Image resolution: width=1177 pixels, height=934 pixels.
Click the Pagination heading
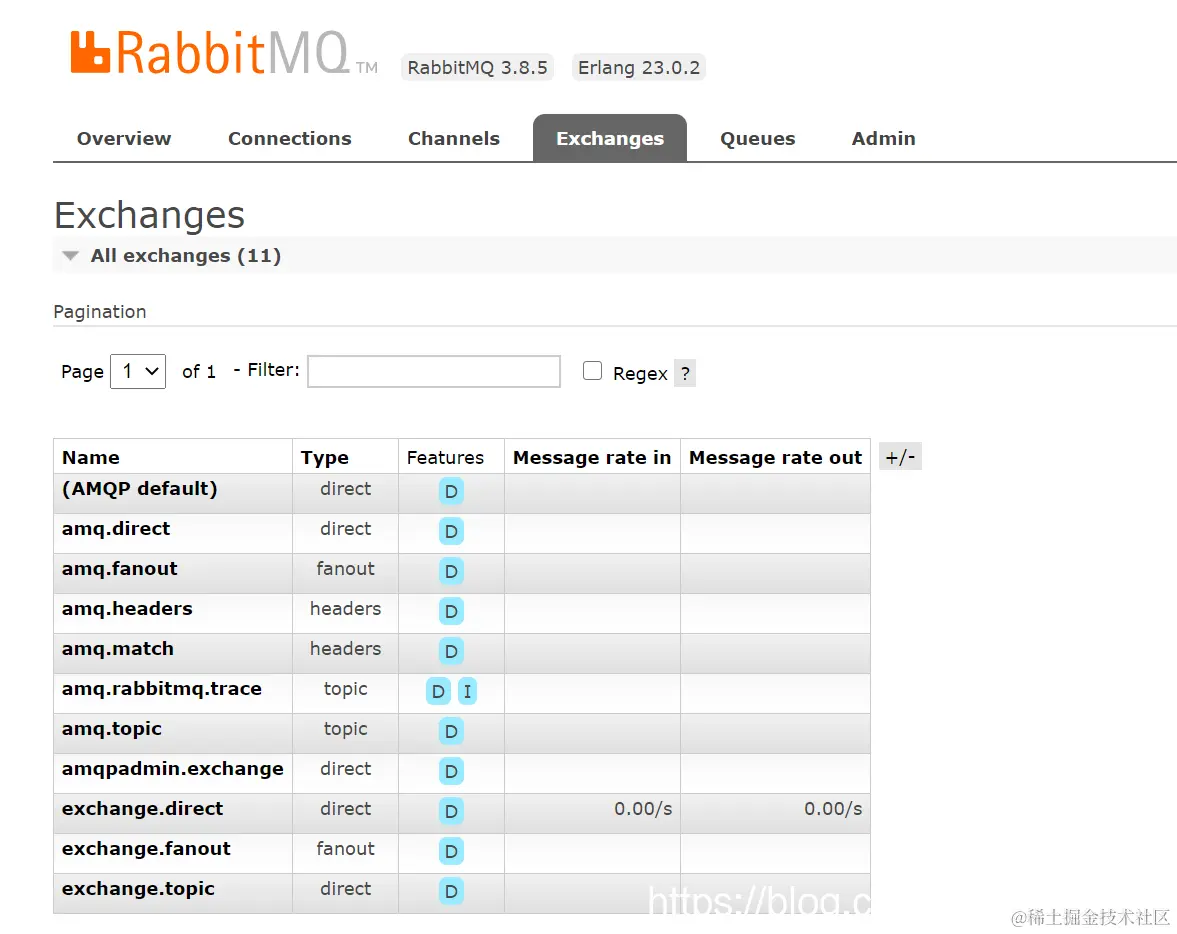100,312
